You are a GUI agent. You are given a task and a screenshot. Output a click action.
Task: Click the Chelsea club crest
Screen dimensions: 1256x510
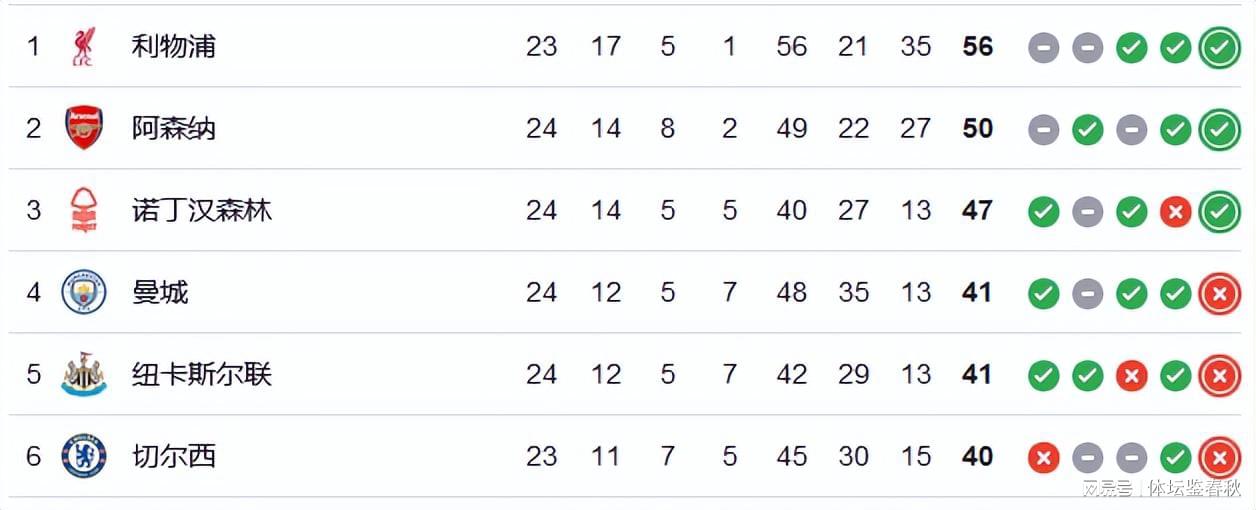(84, 456)
